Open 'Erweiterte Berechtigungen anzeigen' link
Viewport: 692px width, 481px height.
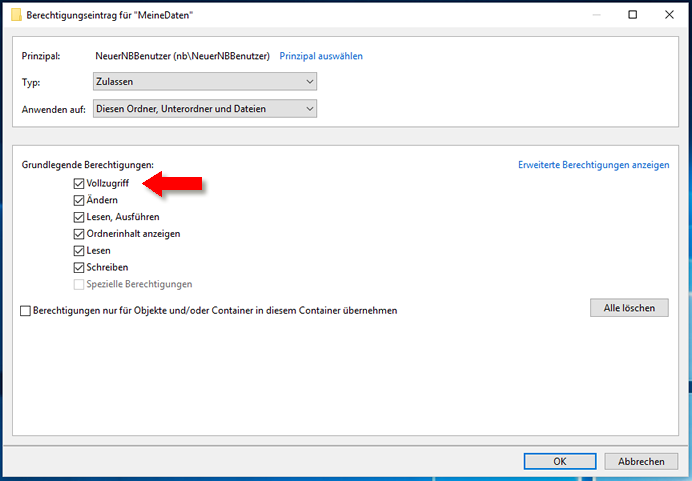[x=593, y=165]
